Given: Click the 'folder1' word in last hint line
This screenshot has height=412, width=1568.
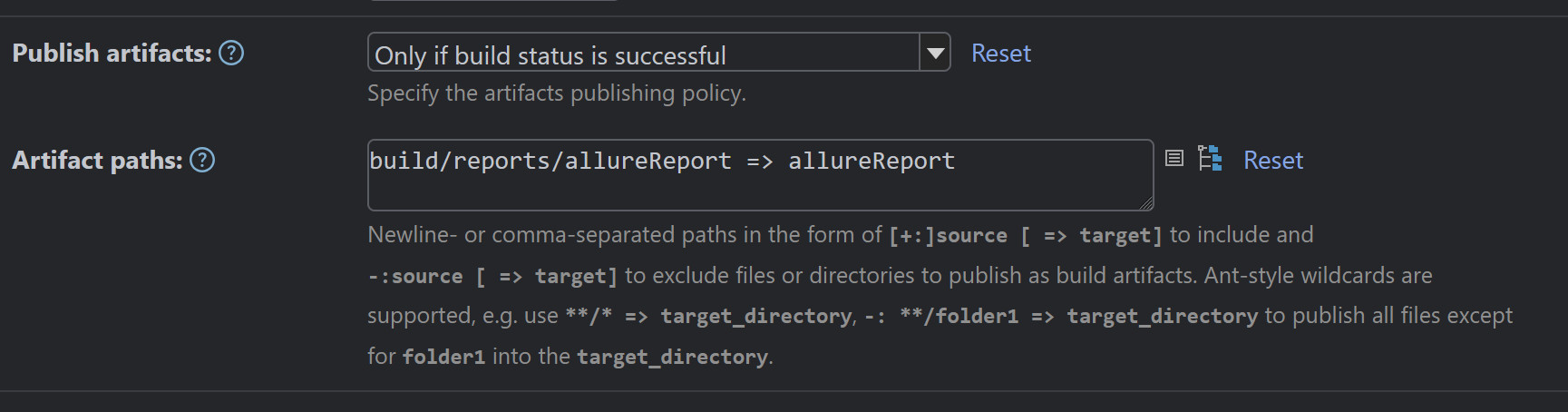Looking at the screenshot, I should [x=443, y=357].
